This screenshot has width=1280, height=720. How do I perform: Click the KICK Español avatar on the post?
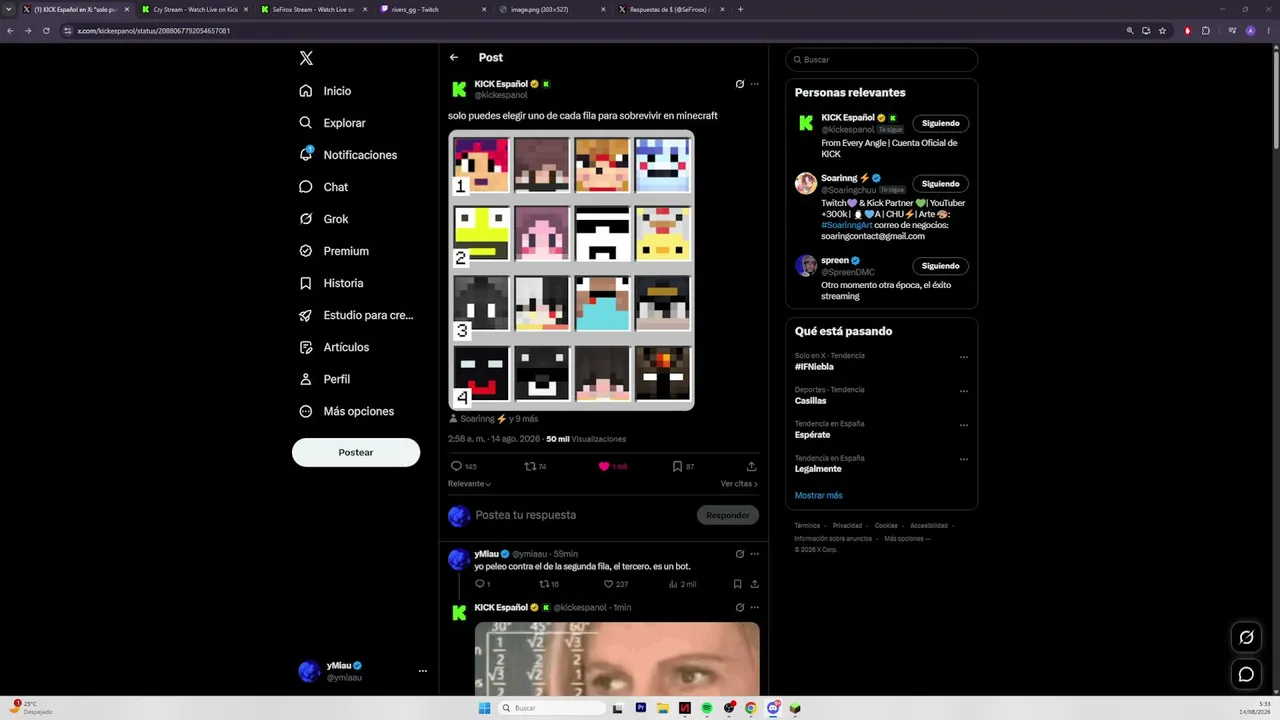(459, 89)
